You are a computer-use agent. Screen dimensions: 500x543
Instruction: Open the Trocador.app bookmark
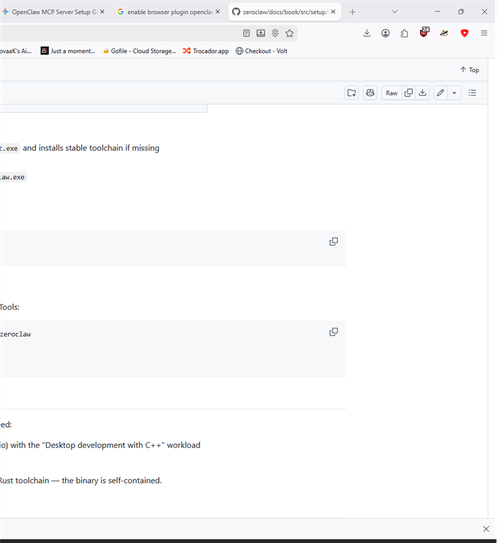(206, 51)
